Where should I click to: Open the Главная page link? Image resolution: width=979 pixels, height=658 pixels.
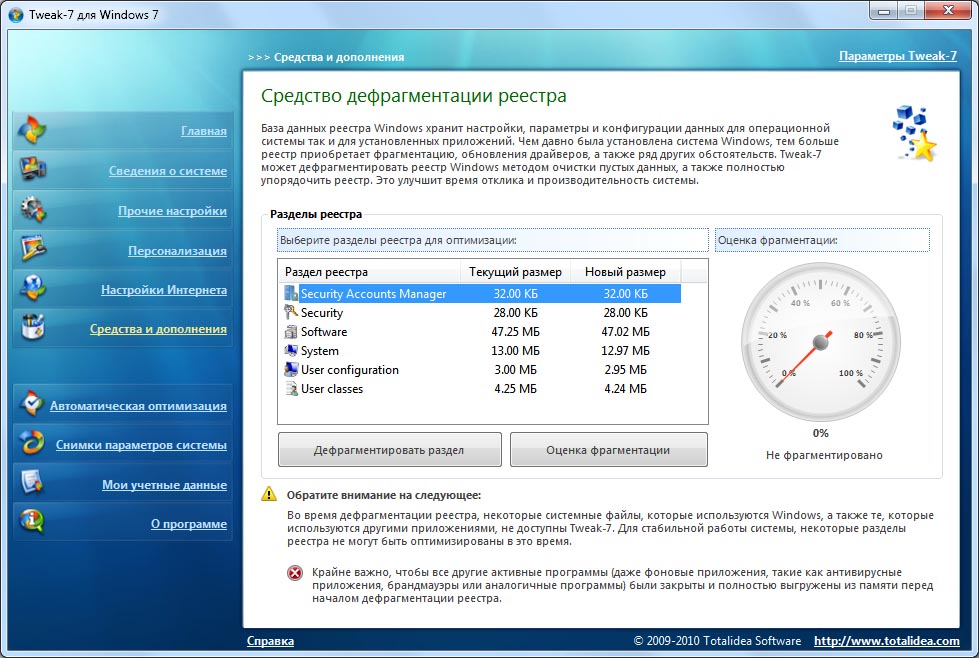204,131
